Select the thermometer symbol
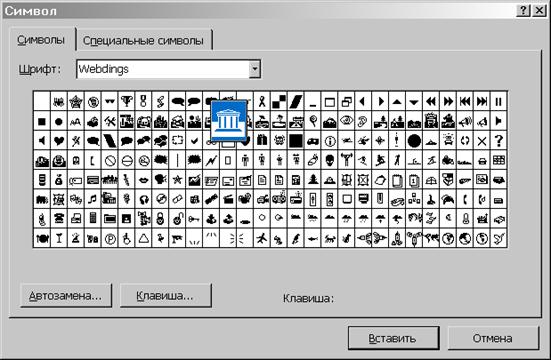The width and height of the screenshot is (551, 360). pos(465,219)
